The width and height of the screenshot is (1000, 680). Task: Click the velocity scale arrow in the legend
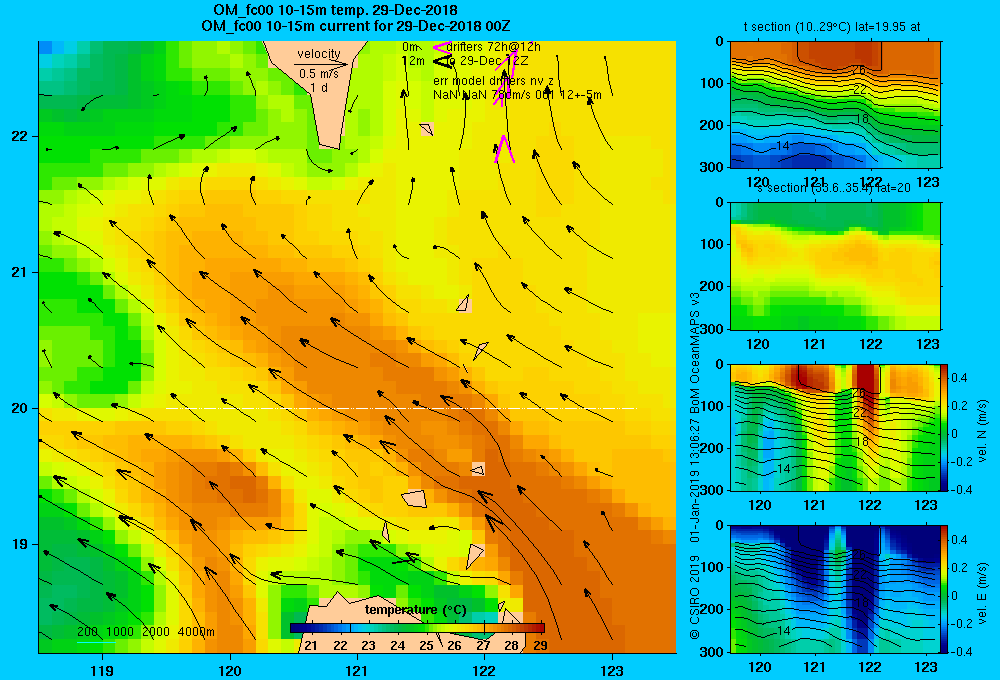coord(321,64)
